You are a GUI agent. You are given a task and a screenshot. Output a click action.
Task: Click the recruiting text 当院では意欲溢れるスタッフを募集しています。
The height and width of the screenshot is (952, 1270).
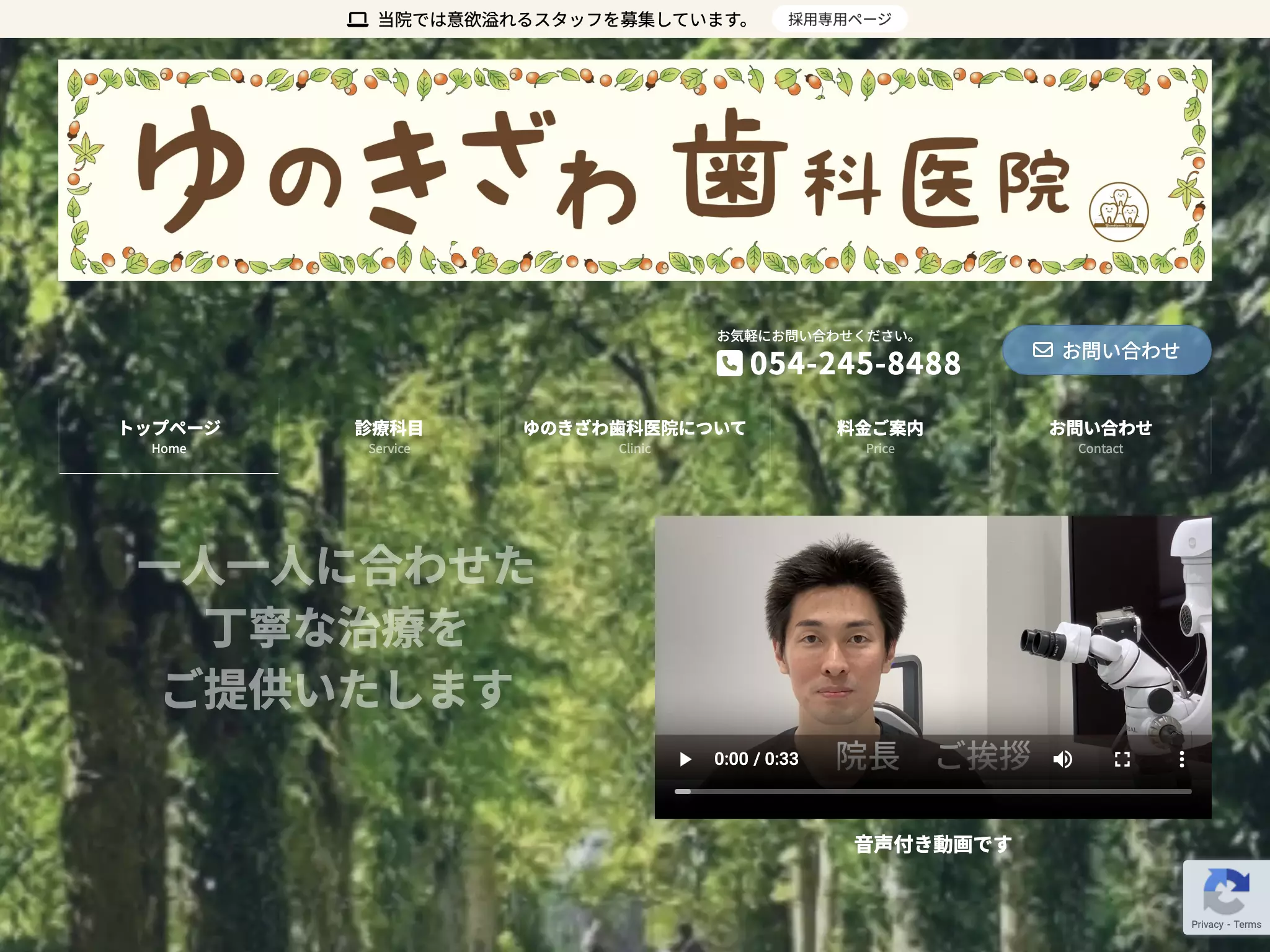point(564,20)
